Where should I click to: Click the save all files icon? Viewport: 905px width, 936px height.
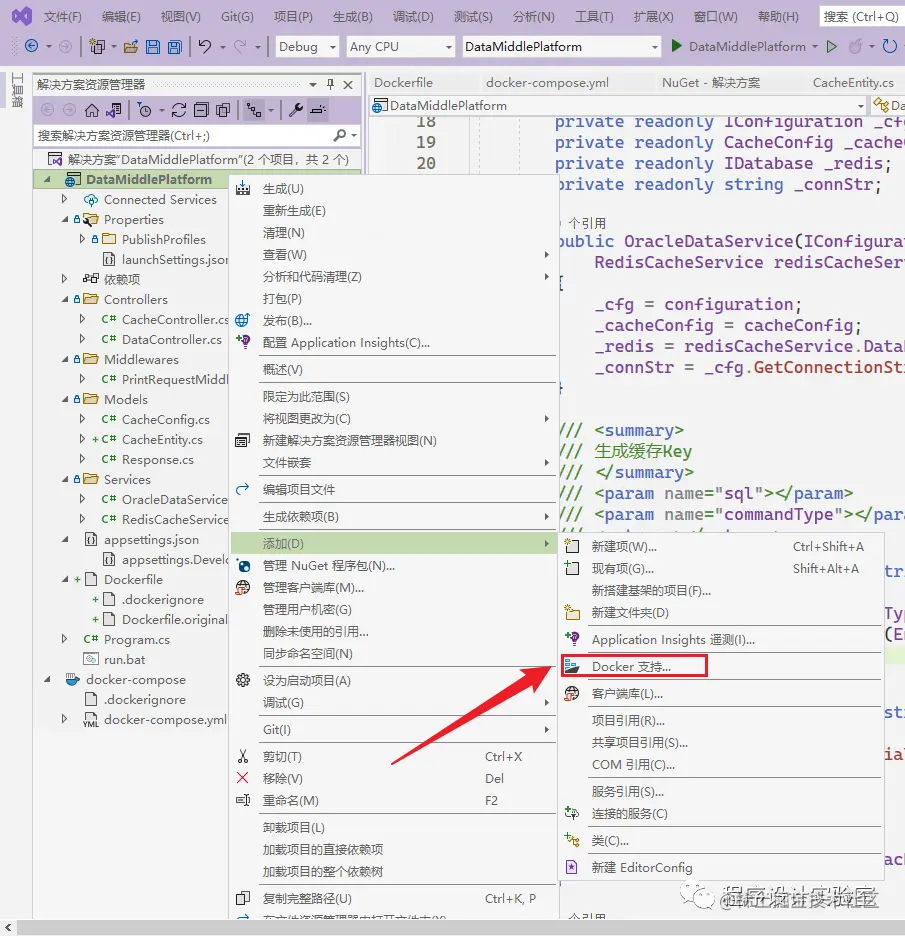(175, 46)
